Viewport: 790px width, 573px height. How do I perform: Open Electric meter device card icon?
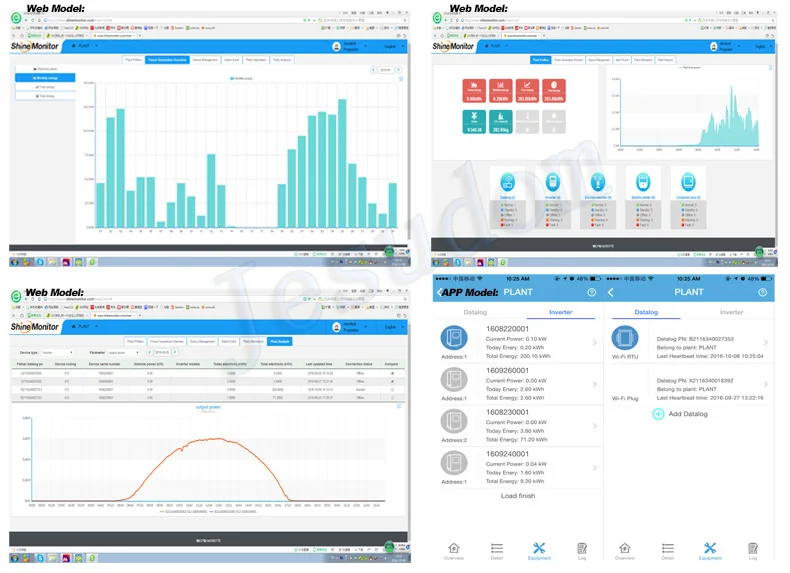(x=643, y=181)
